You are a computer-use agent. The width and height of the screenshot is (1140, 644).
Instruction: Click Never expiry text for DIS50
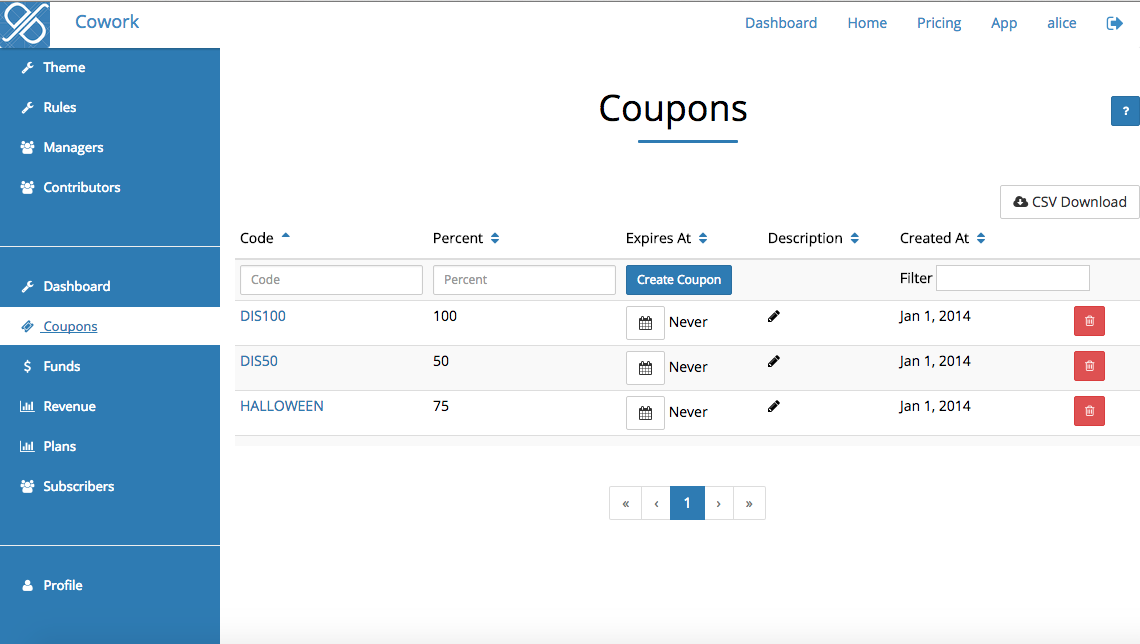tap(688, 367)
